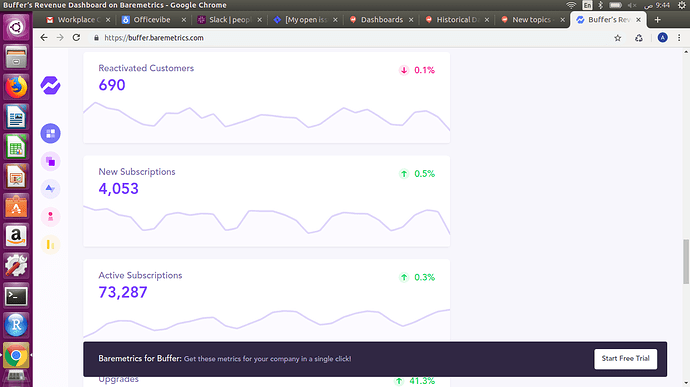The height and width of the screenshot is (387, 690).
Task: Open Amazon launcher in the dock
Action: coord(16,236)
